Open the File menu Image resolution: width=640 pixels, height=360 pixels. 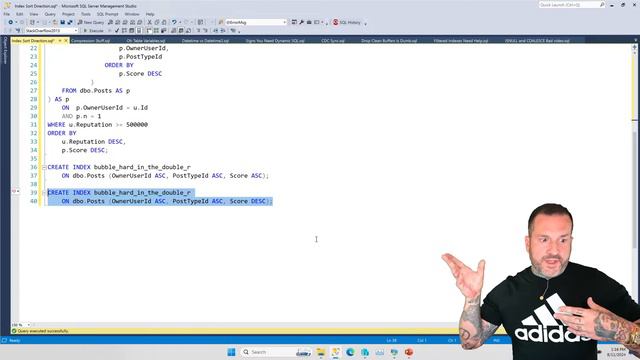[7, 14]
